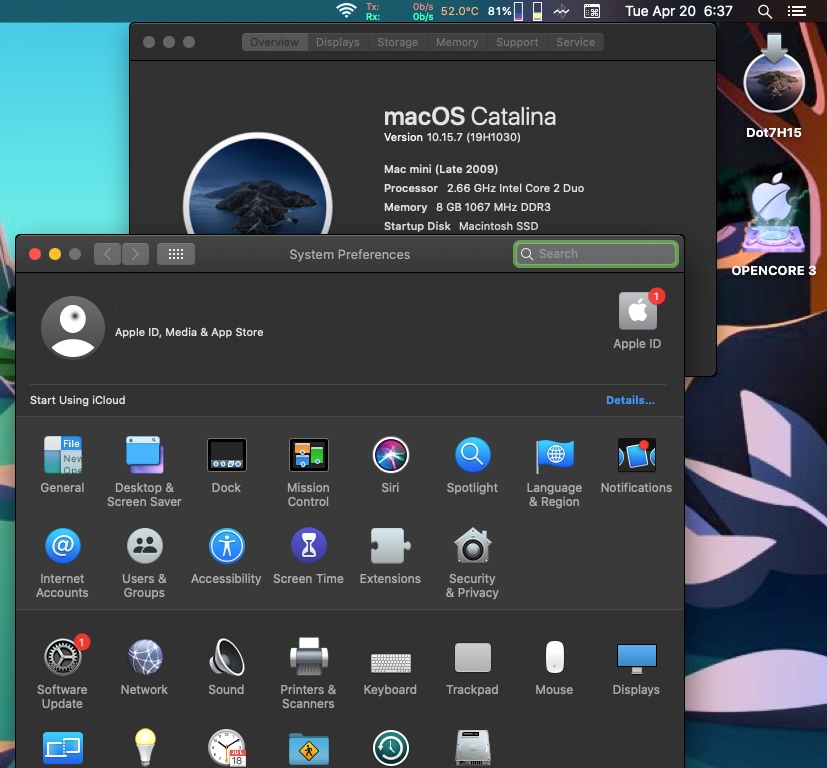Open General preferences

pyautogui.click(x=62, y=455)
